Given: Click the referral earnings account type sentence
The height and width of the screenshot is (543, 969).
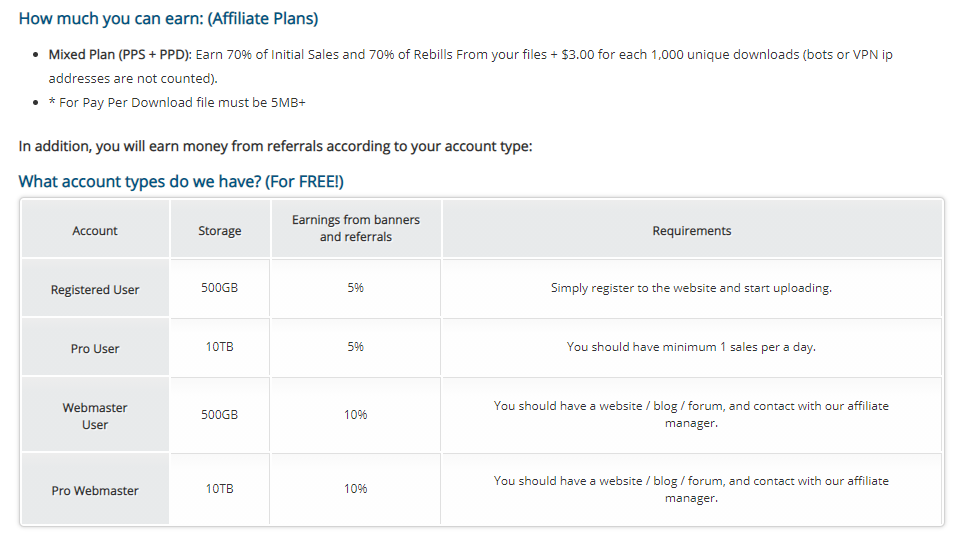Looking at the screenshot, I should click(x=275, y=146).
